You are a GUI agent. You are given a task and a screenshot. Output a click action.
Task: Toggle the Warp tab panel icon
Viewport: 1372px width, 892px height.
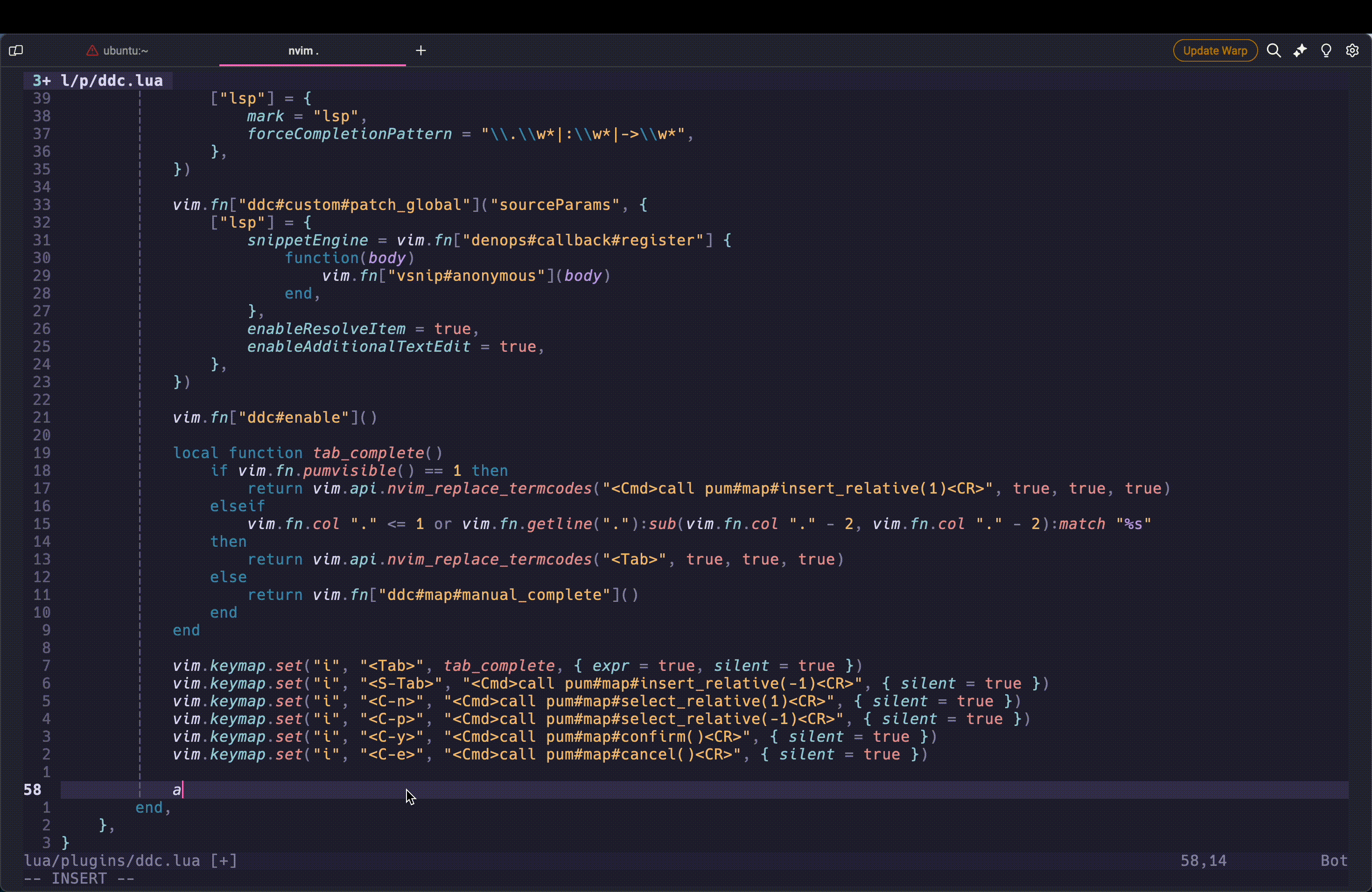pos(16,51)
